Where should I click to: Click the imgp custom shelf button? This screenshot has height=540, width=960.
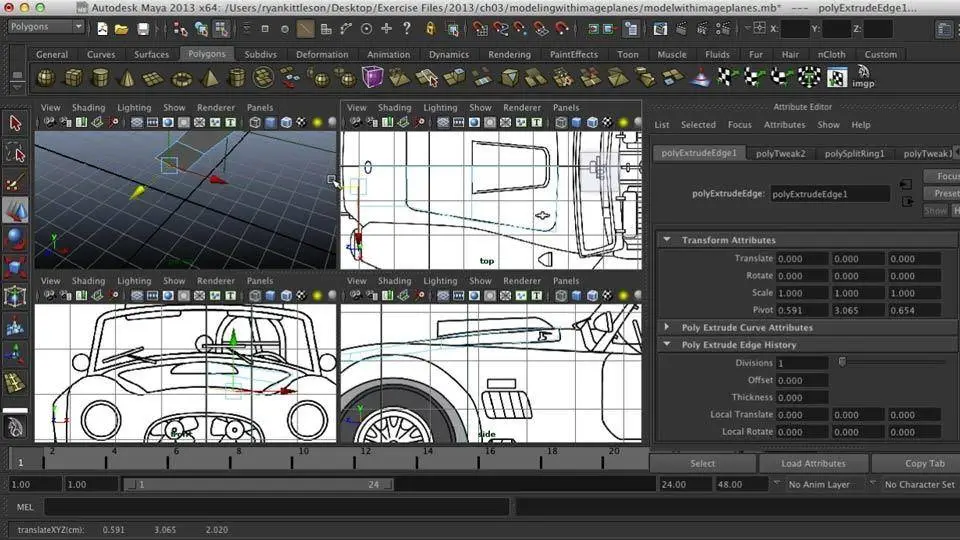point(864,77)
